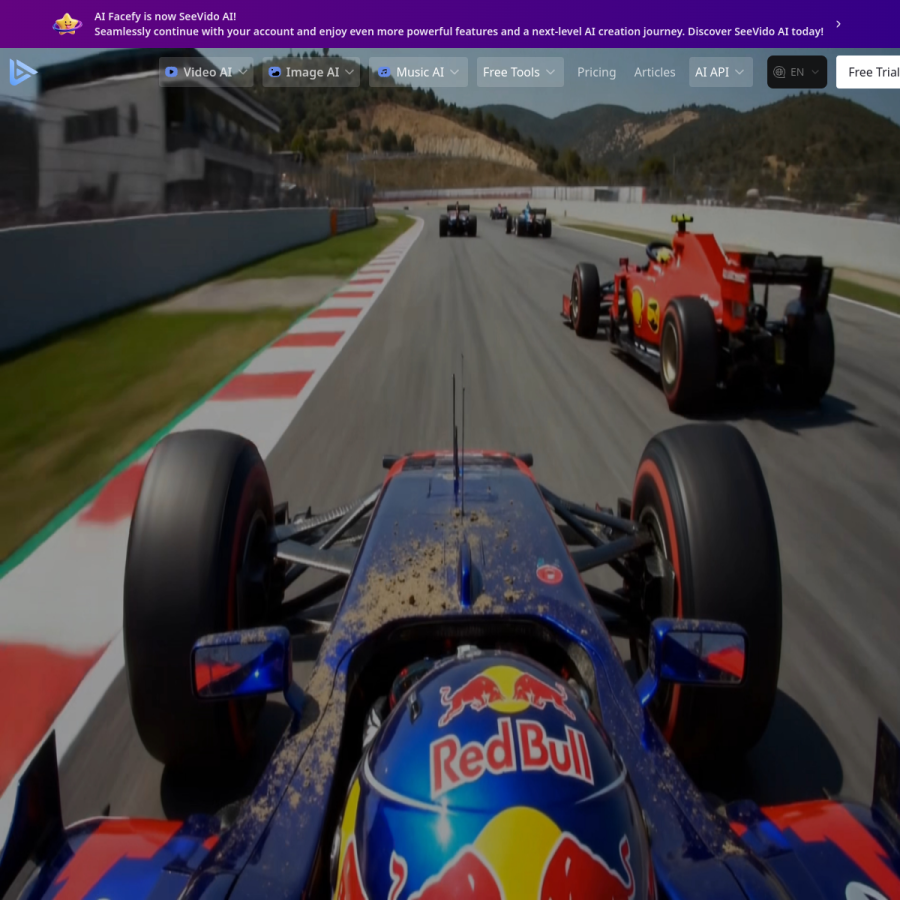
Task: Expand the Music AI dropdown chevron
Action: [x=455, y=72]
